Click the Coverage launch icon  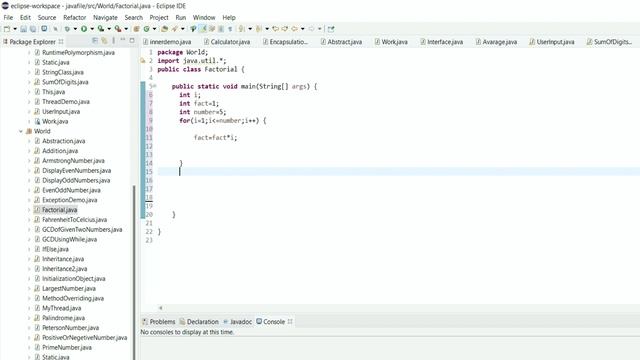pos(101,29)
